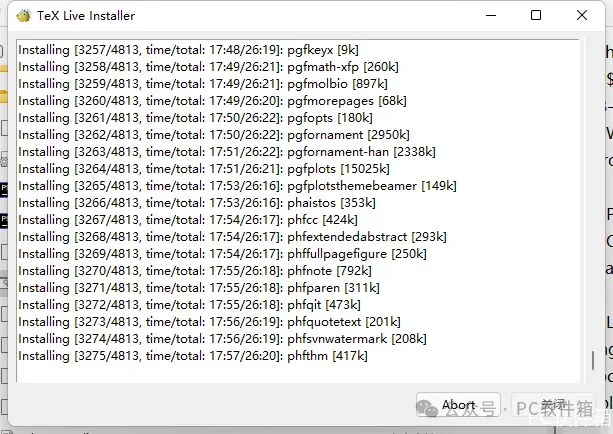Image resolution: width=613 pixels, height=434 pixels.
Task: Click the phaistos [353k] log line
Action: [x=197, y=203]
